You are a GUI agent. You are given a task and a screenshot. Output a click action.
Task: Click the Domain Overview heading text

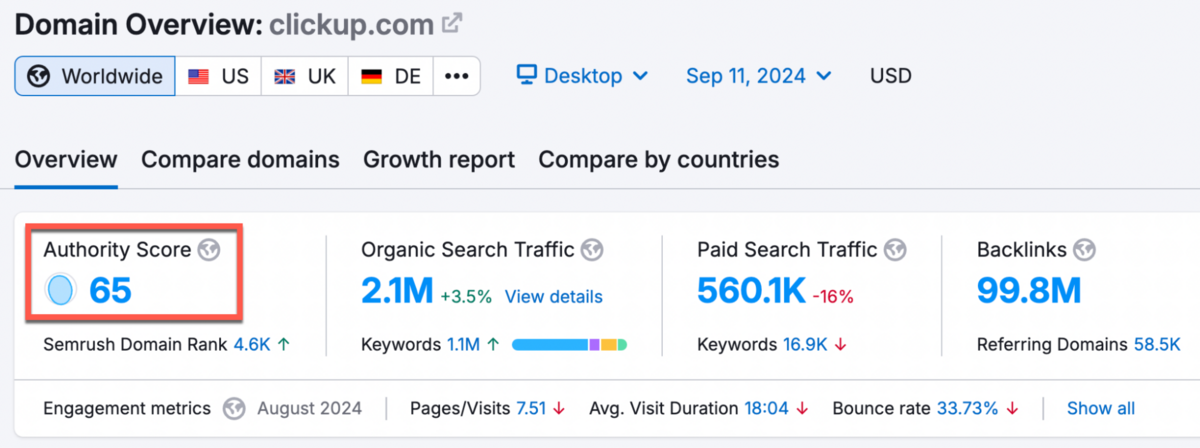[x=139, y=24]
